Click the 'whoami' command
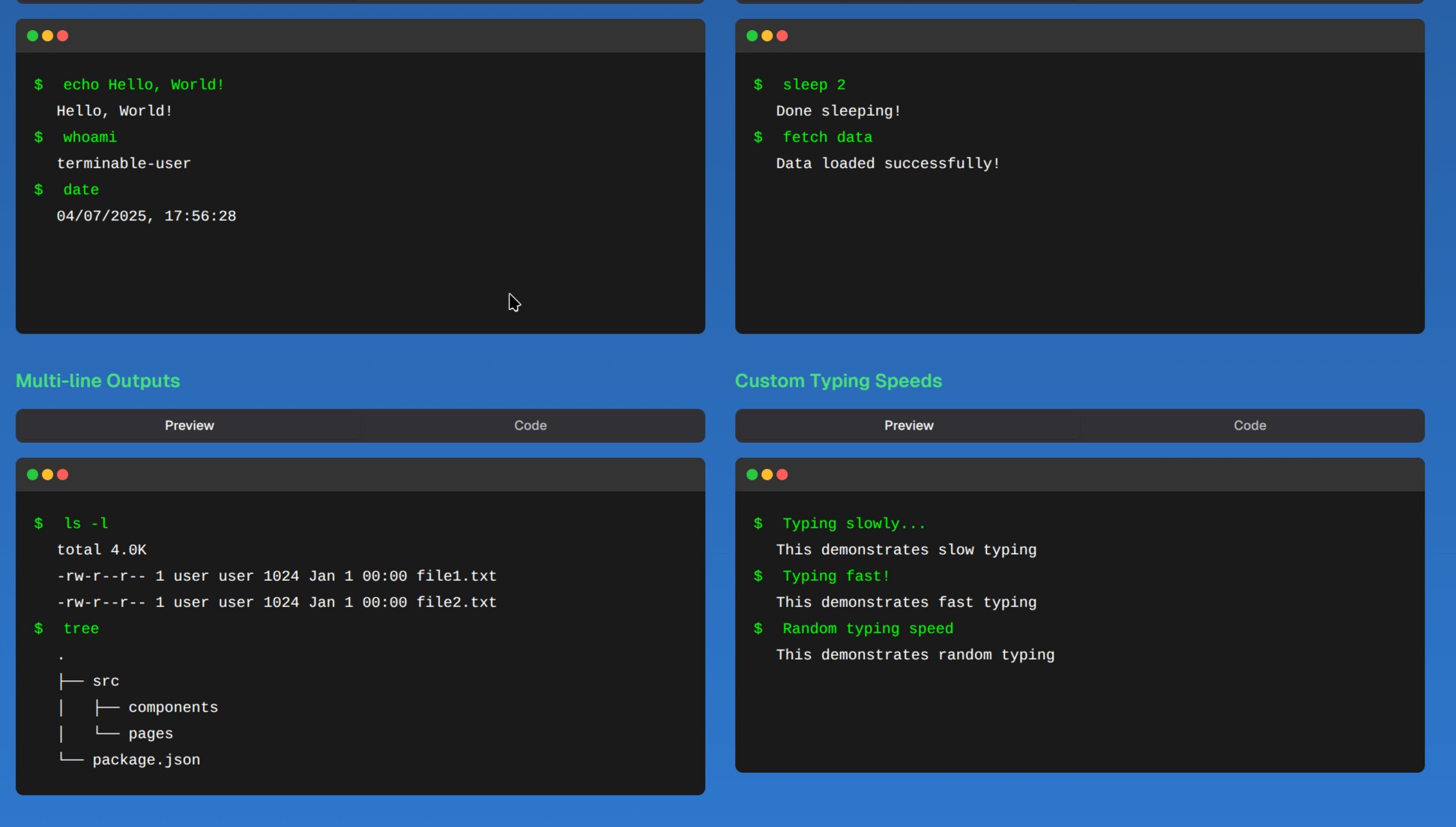1456x827 pixels. coord(90,137)
